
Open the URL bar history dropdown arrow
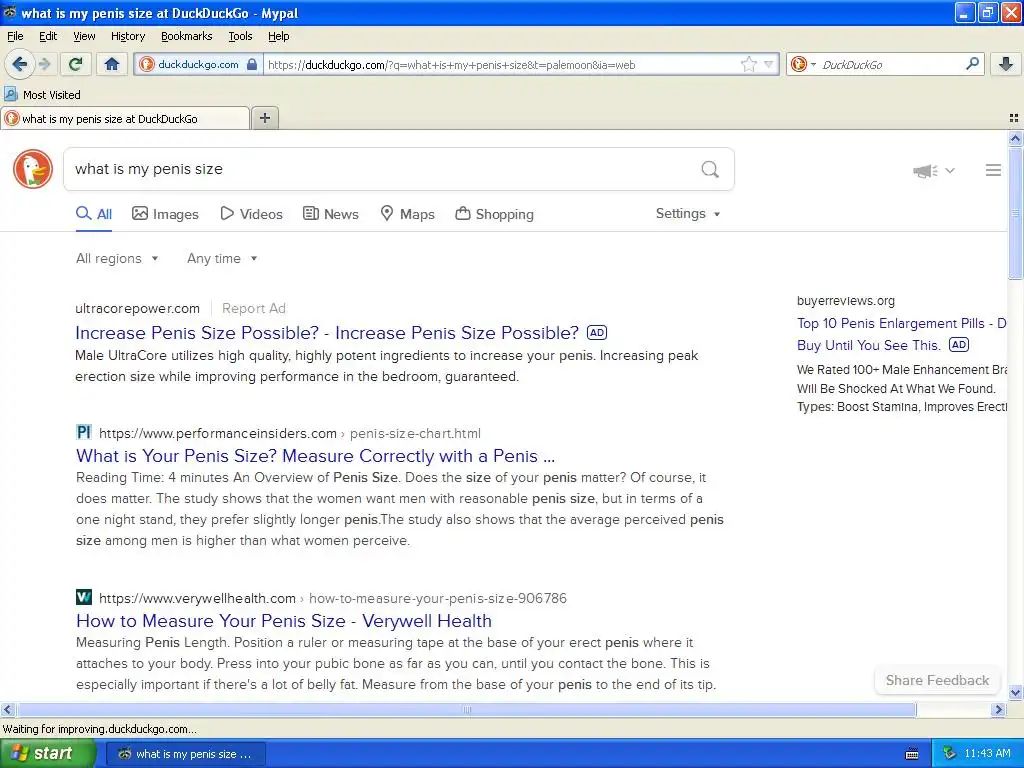pos(769,64)
